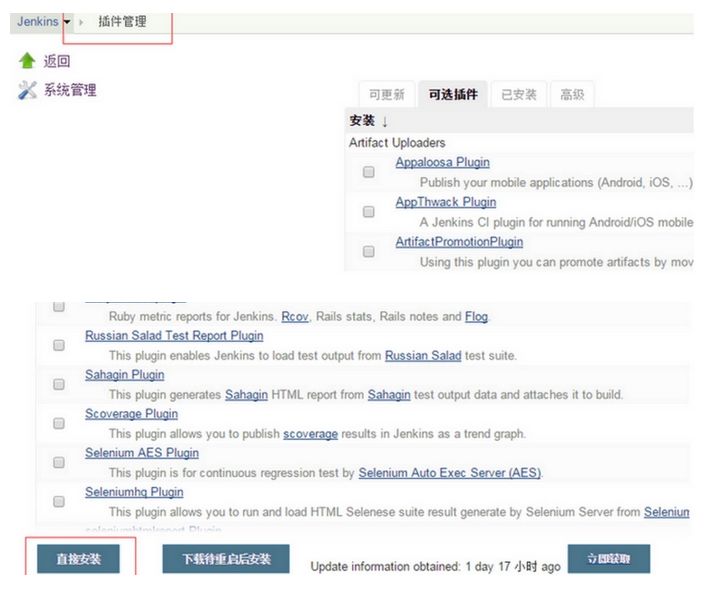709x589 pixels.
Task: Click the 直接安装 button
Action: (78, 559)
